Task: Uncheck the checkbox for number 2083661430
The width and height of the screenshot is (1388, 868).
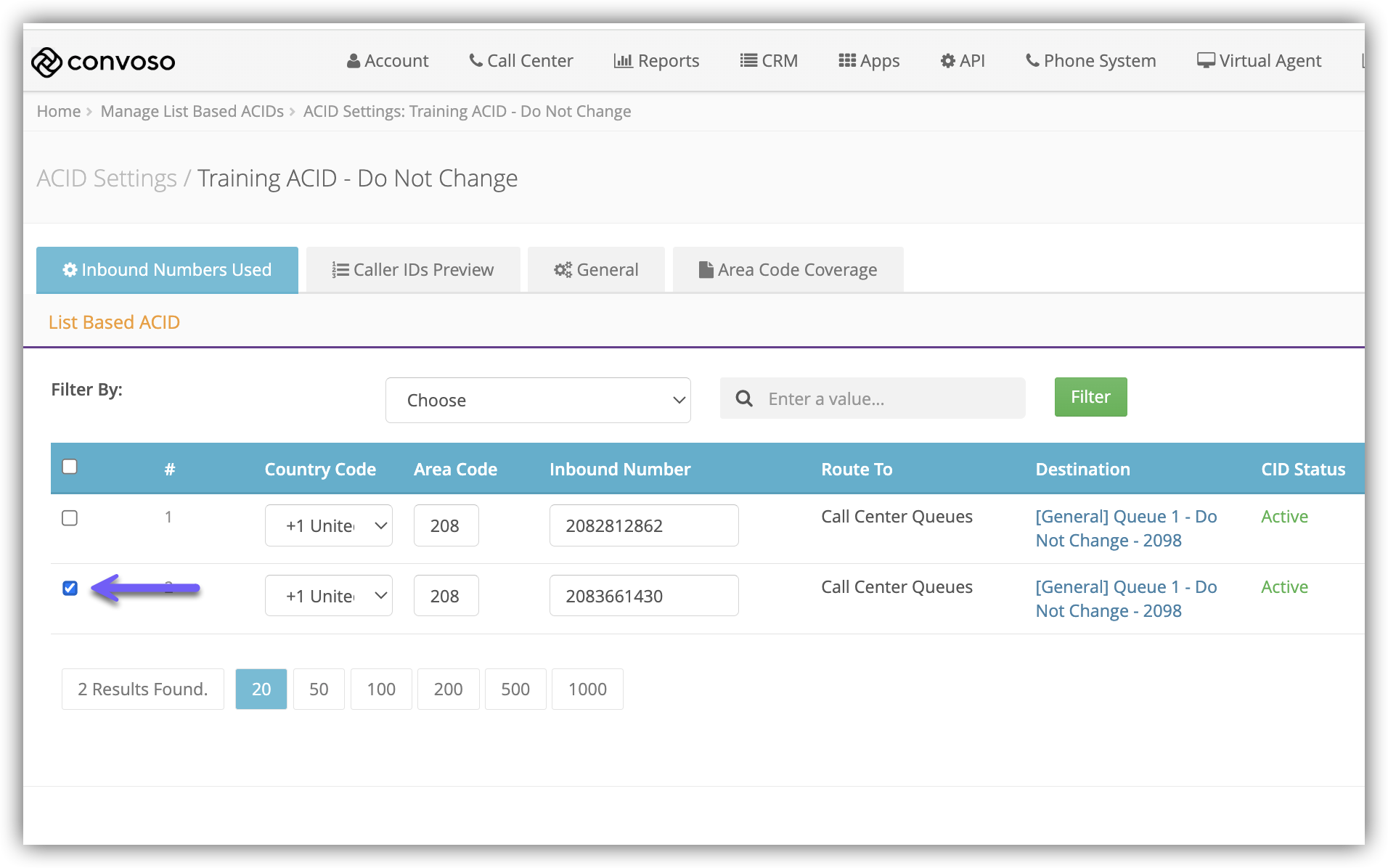Action: 70,588
